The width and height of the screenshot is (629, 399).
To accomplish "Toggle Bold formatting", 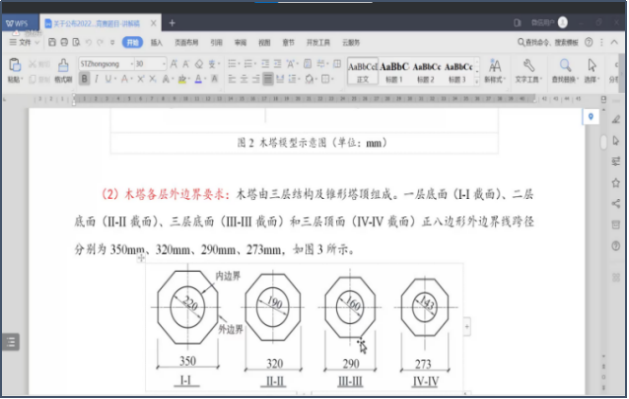I will (x=84, y=79).
